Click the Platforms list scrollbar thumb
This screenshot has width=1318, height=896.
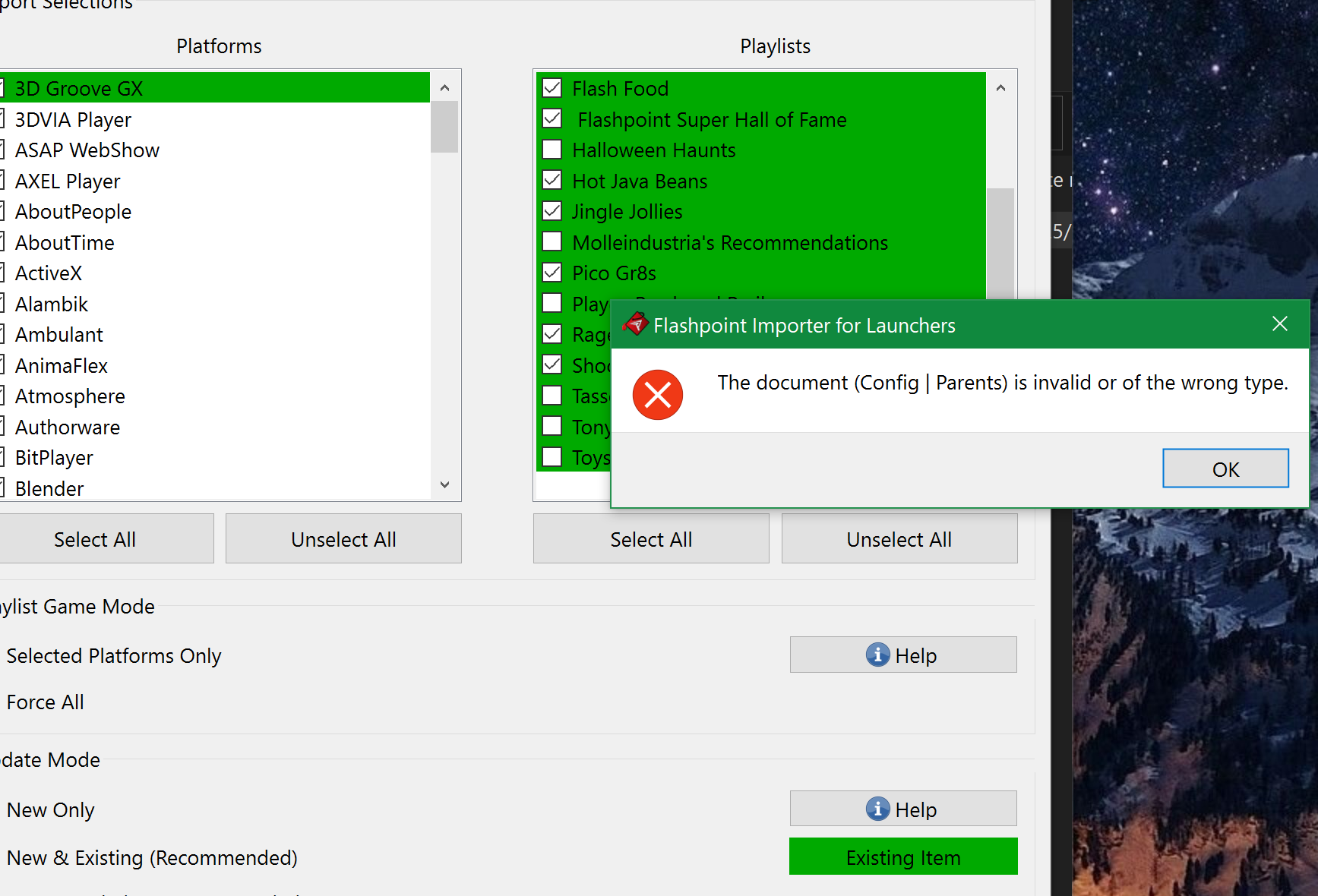(444, 128)
